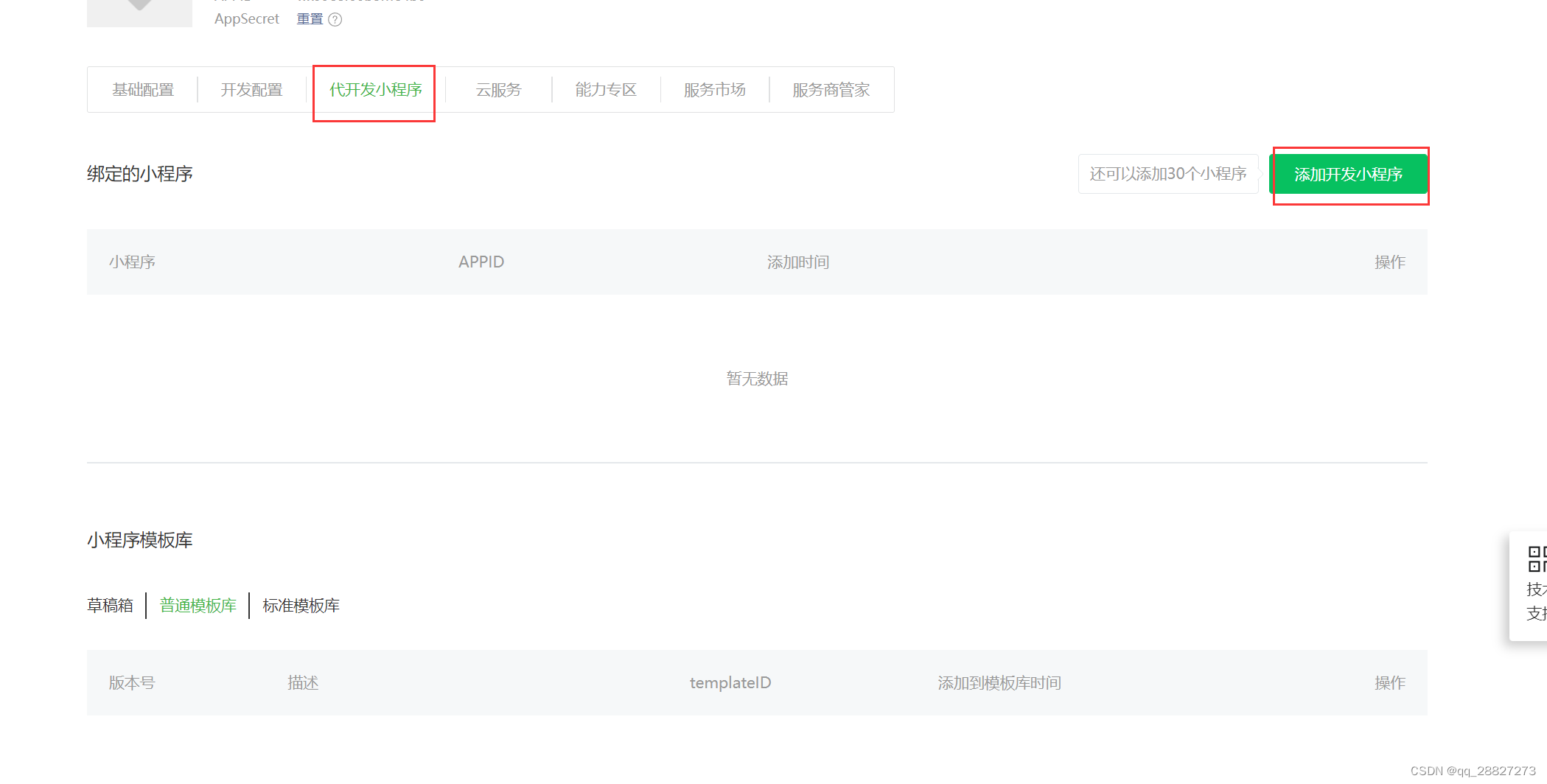Click the green 添加开发小程序 button
1547x784 pixels.
(1348, 174)
